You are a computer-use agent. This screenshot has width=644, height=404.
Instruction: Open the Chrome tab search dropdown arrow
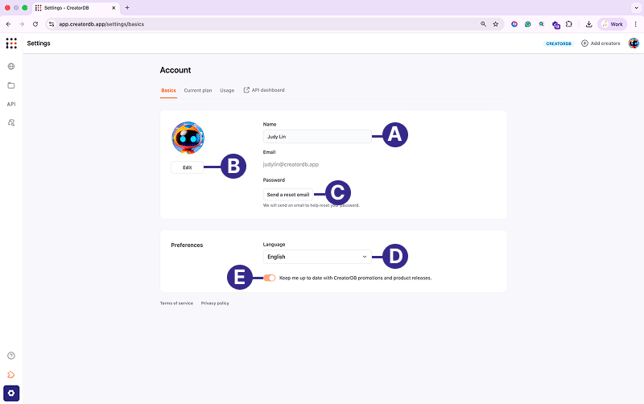636,7
